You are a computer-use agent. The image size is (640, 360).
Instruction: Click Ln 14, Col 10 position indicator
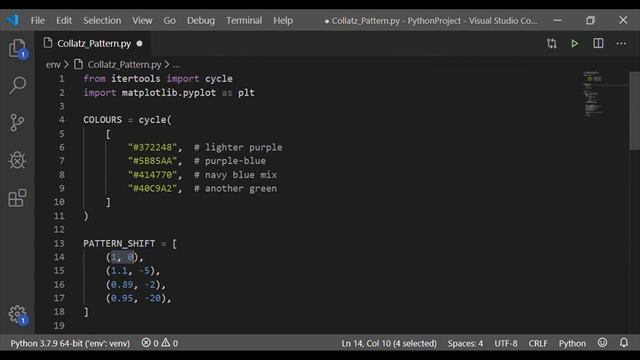coord(389,343)
